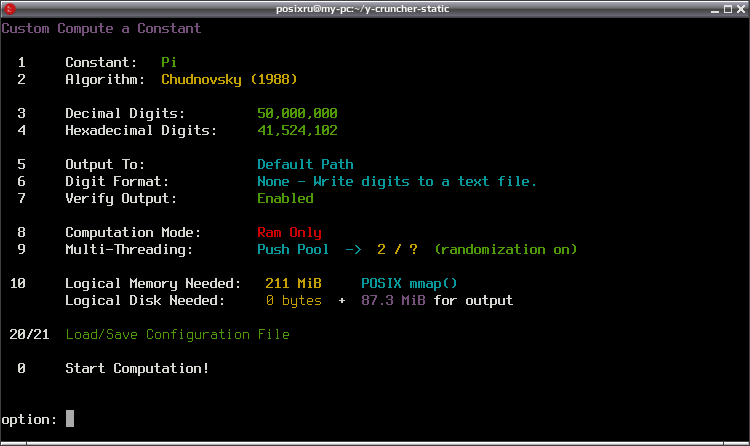Click 'Logical Disk Needed:' label

[145, 301]
